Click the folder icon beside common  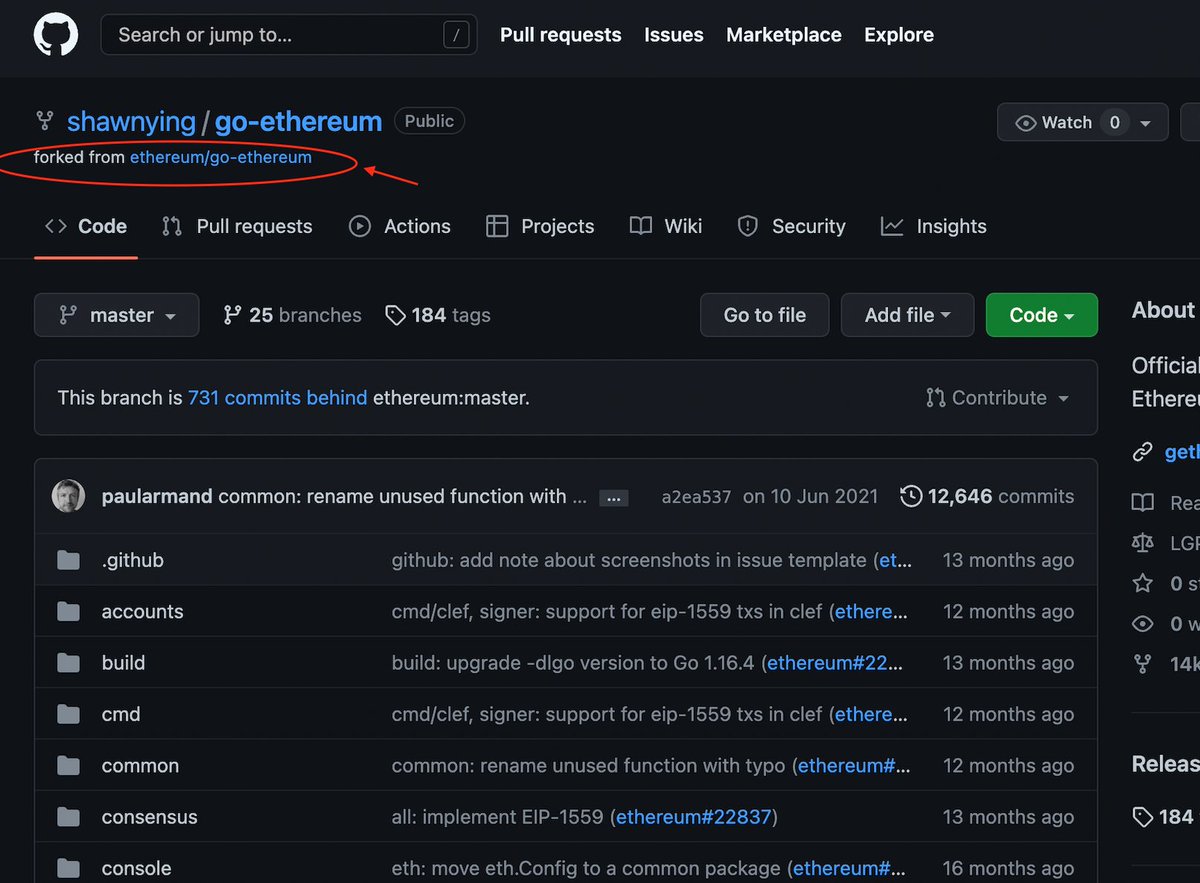68,766
